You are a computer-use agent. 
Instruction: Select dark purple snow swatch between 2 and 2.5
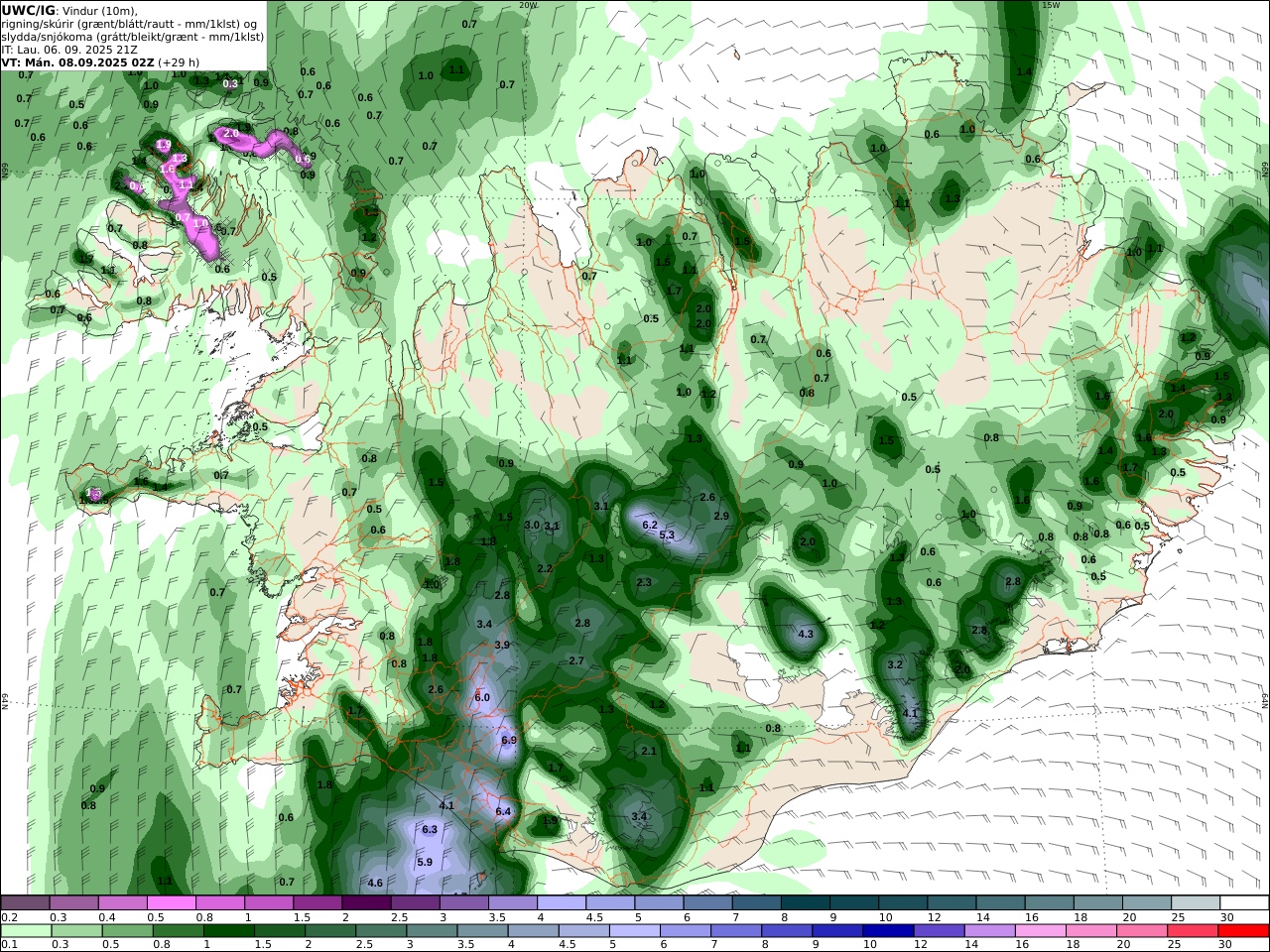tap(365, 903)
